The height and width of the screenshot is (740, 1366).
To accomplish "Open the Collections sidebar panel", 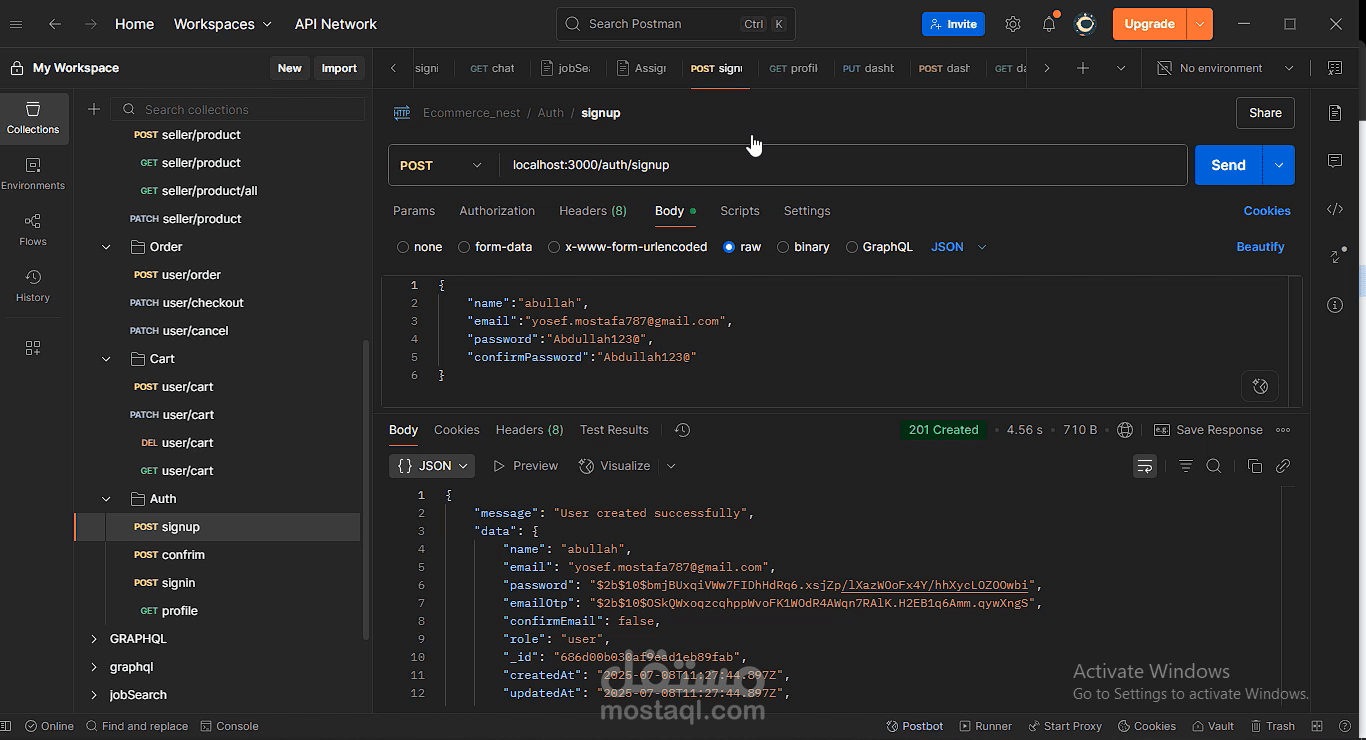I will tap(33, 118).
